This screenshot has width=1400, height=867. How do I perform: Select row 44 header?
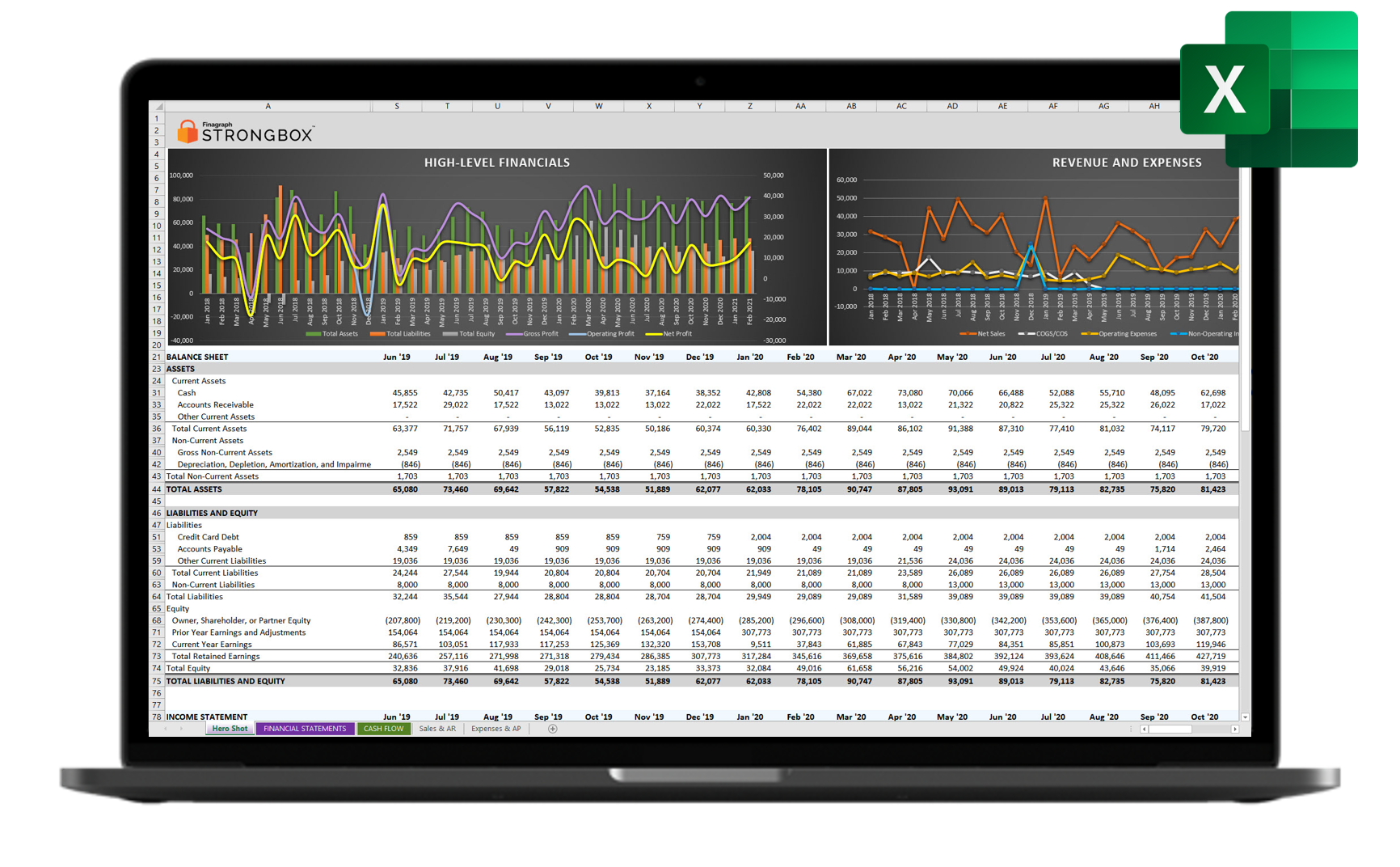tap(157, 489)
